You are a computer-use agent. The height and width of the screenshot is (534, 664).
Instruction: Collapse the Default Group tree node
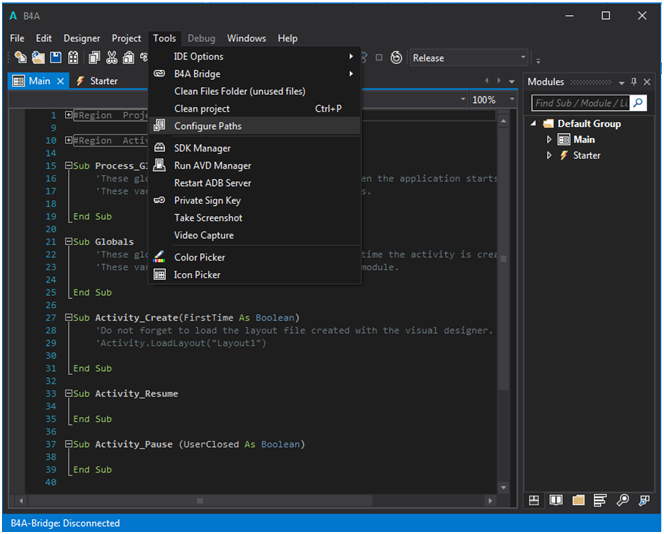click(x=535, y=124)
